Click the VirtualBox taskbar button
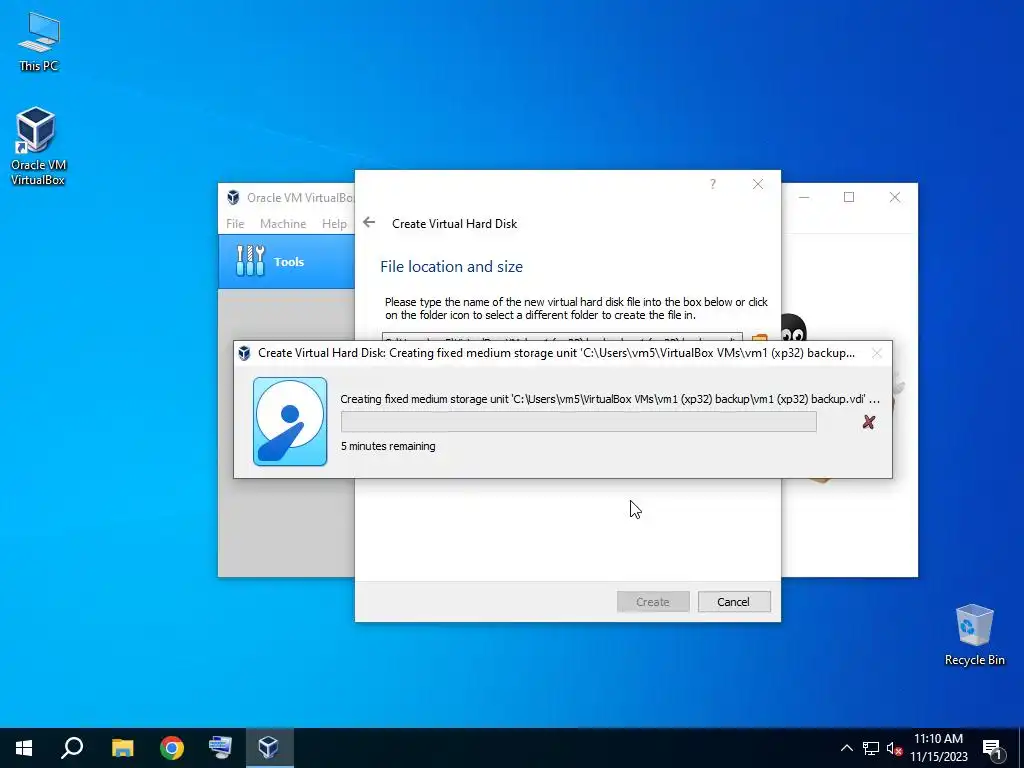Viewport: 1024px width, 768px height. click(x=269, y=748)
